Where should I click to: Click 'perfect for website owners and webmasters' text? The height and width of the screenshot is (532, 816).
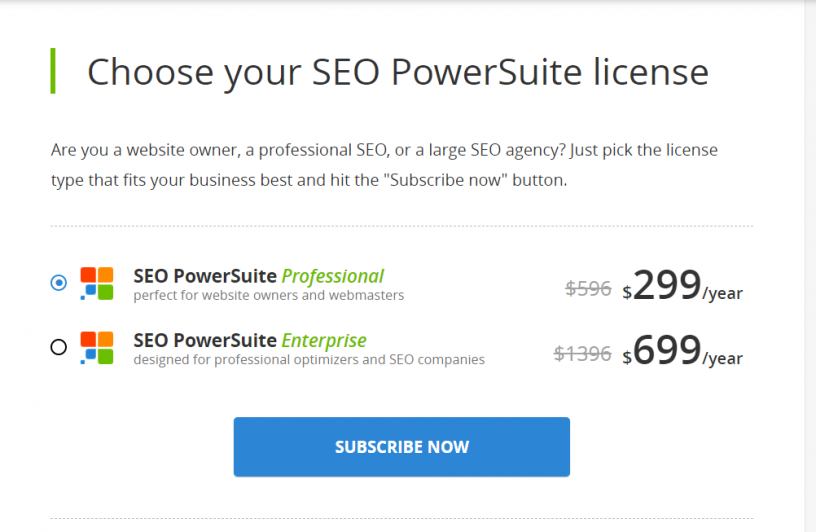[269, 295]
